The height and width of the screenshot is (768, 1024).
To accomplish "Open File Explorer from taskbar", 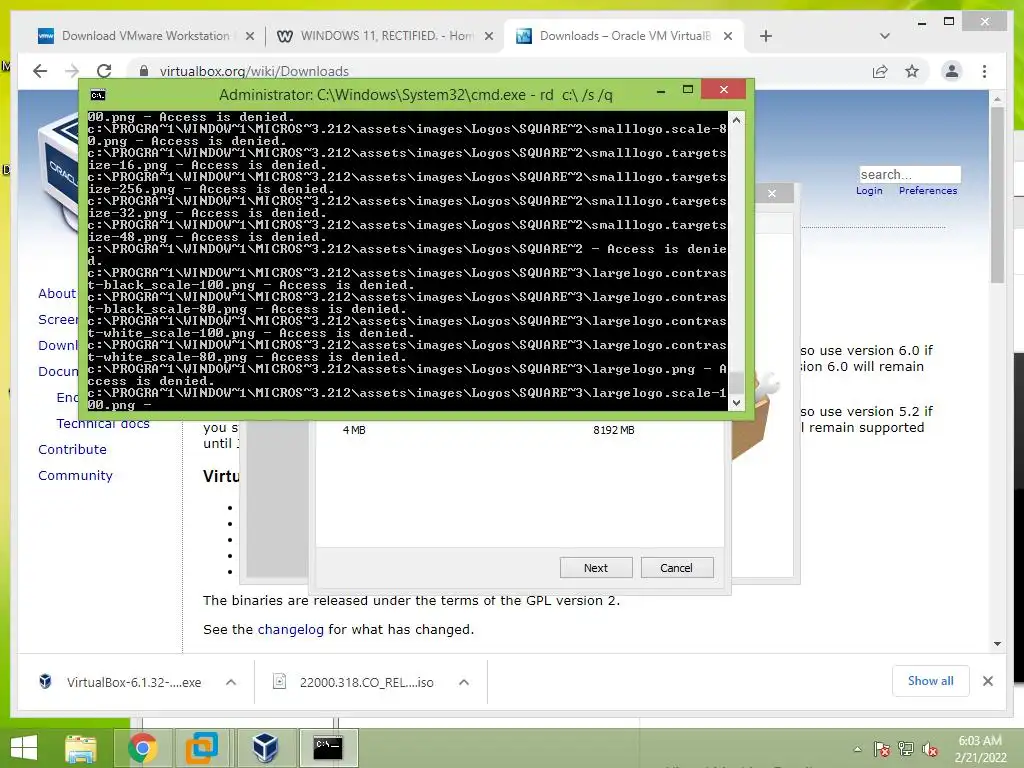I will [x=81, y=748].
